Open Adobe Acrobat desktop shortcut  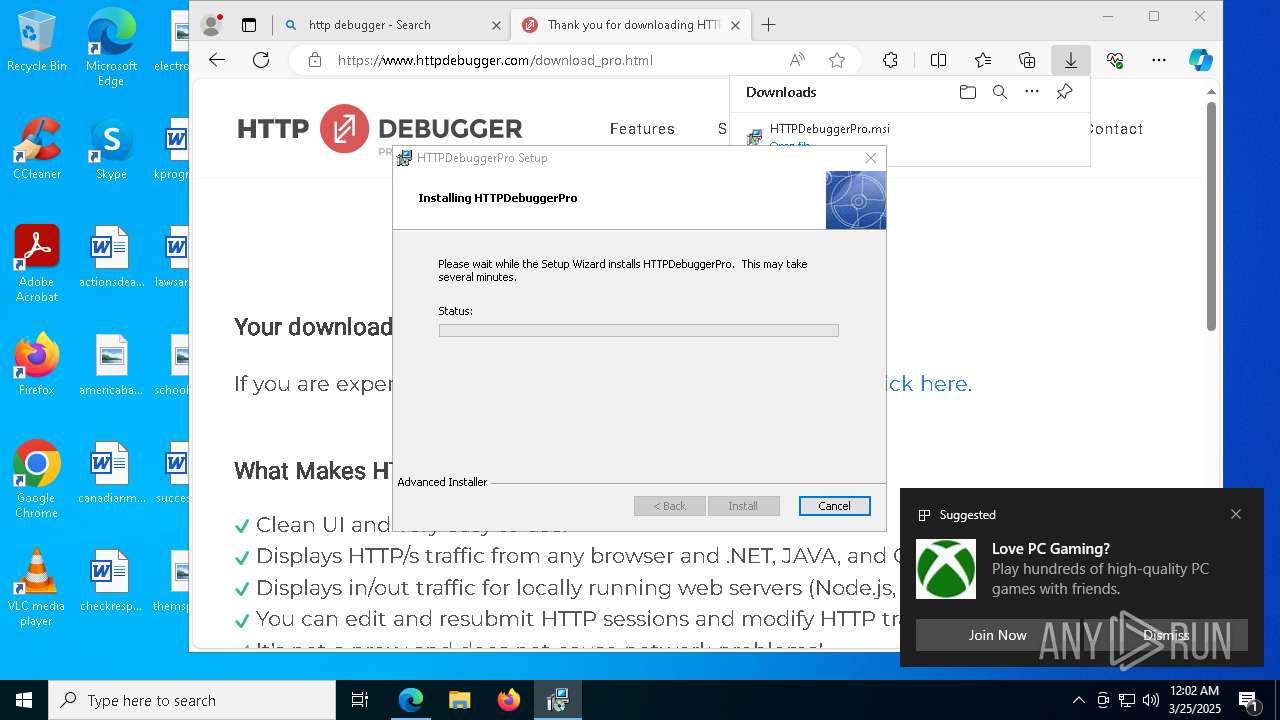click(37, 264)
